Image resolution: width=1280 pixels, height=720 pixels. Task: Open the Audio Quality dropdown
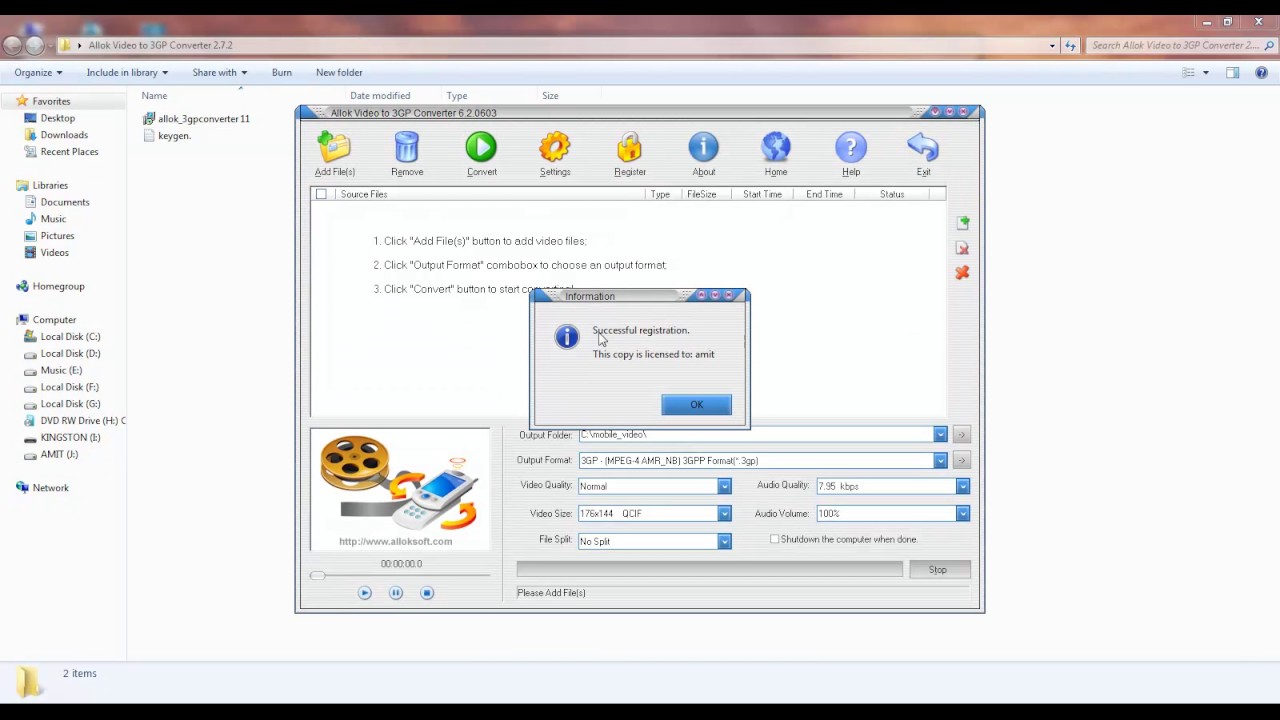[x=962, y=487]
